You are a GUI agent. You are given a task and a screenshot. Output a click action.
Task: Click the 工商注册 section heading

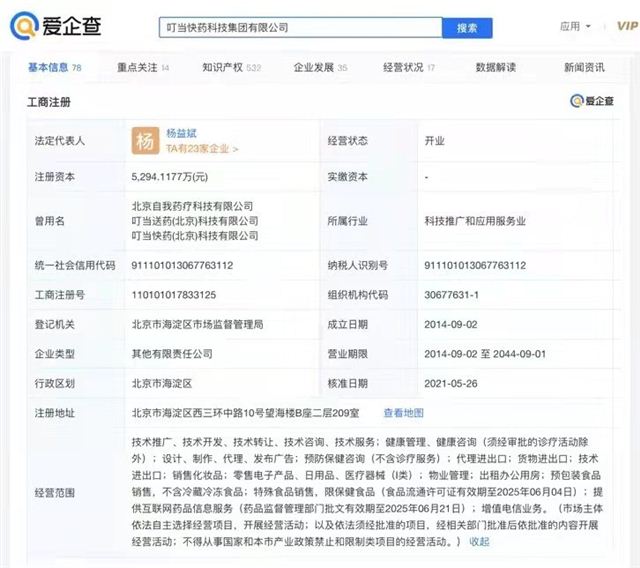[49, 102]
